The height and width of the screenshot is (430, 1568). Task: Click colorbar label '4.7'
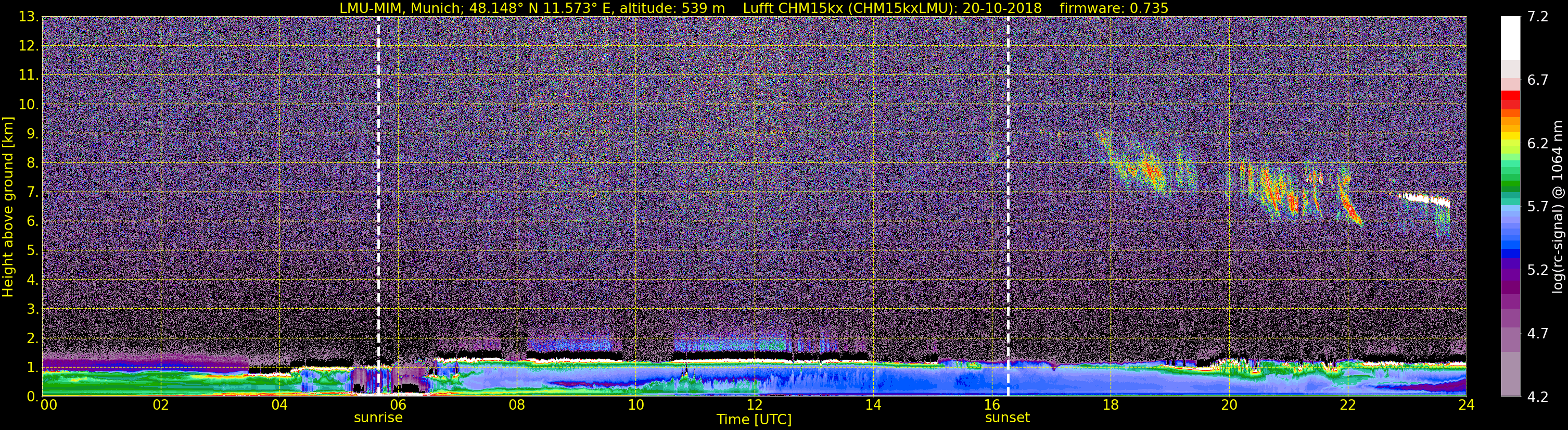pyautogui.click(x=1538, y=333)
